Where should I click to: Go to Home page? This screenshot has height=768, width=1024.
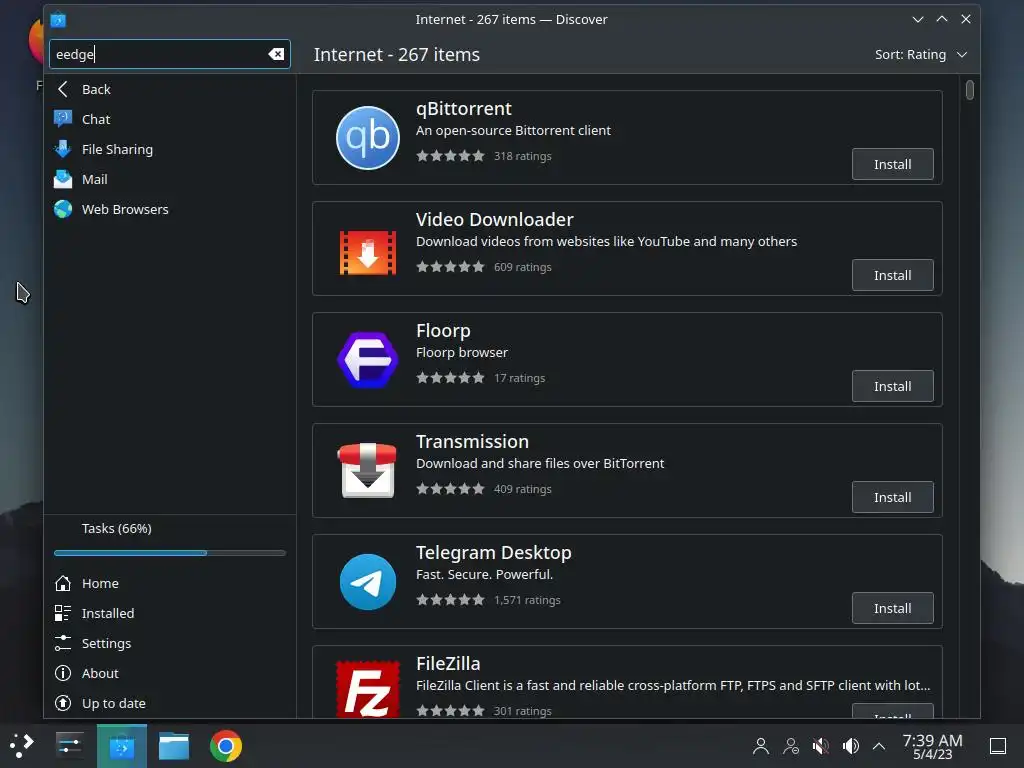[x=170, y=583]
